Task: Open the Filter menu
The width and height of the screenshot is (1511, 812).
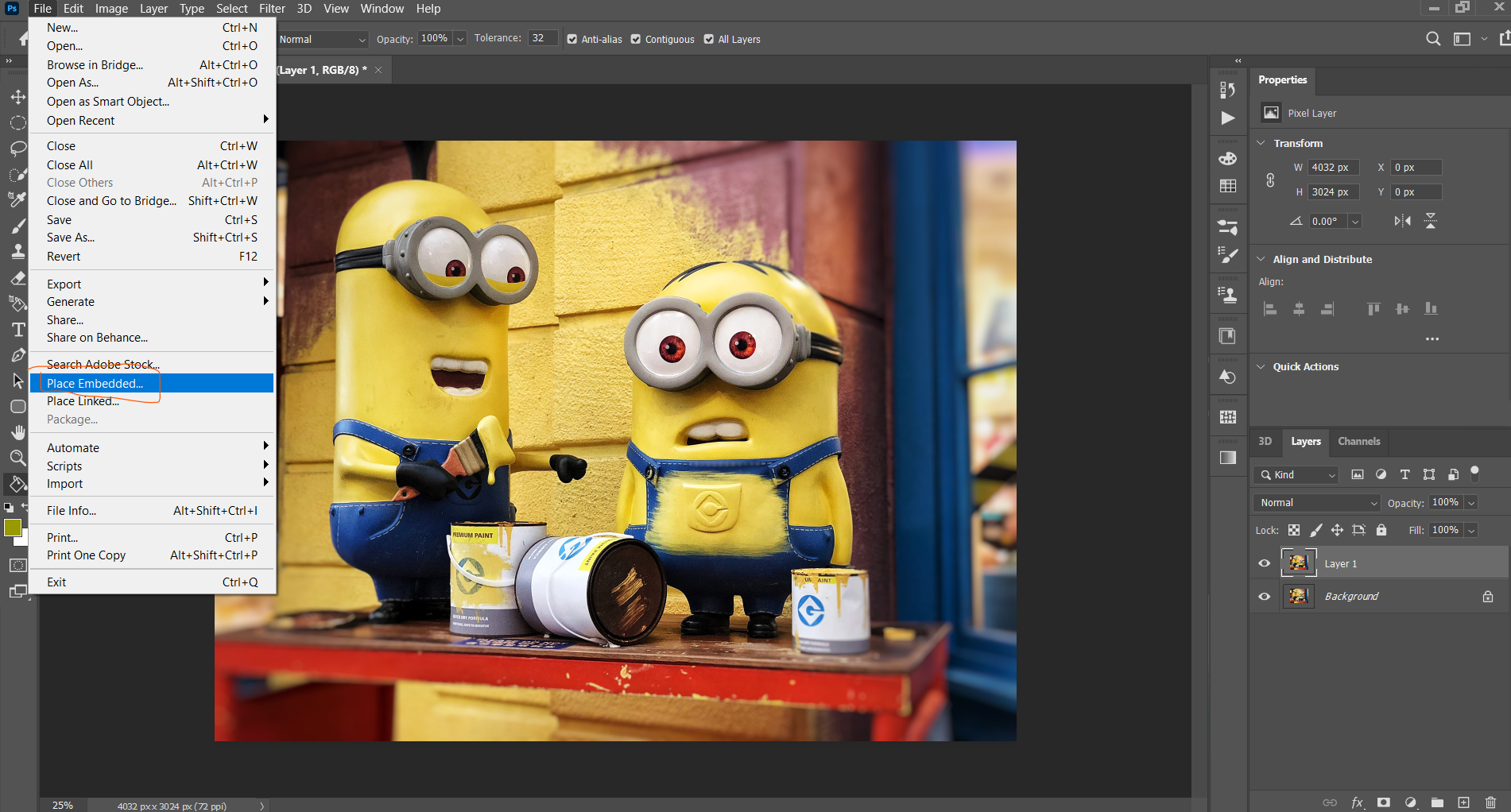Action: [272, 9]
